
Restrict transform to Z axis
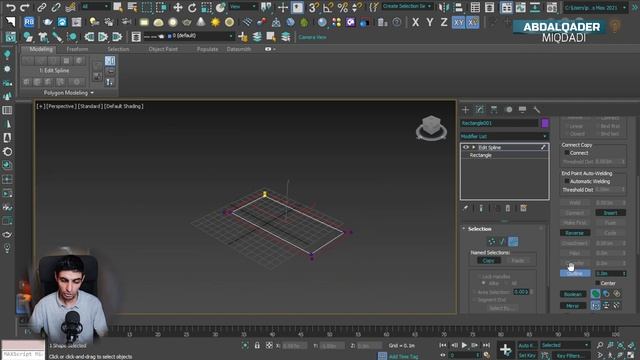[x=444, y=22]
